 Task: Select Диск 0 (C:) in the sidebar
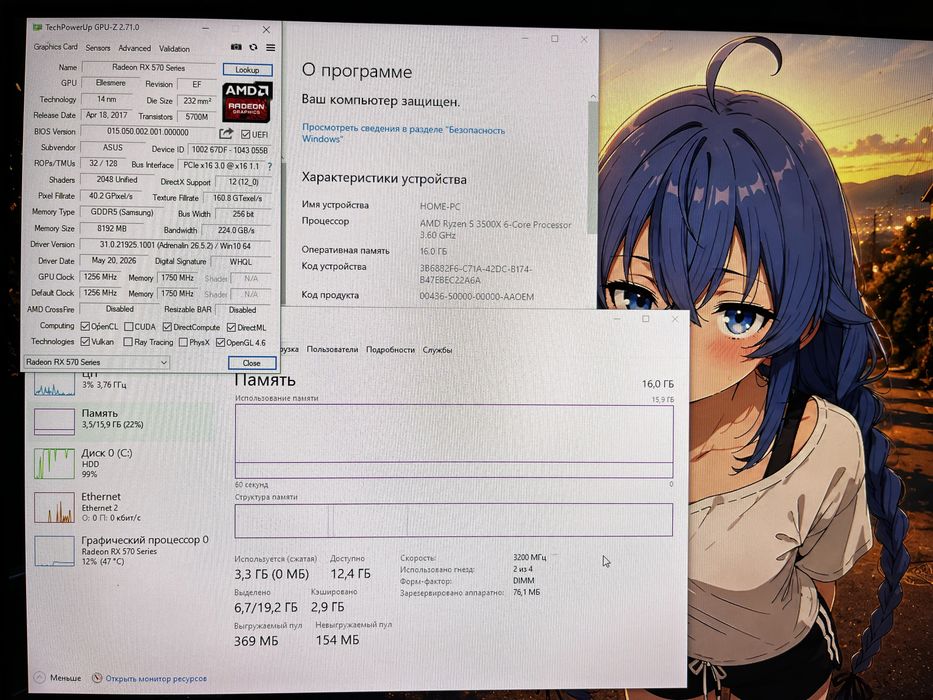click(122, 463)
